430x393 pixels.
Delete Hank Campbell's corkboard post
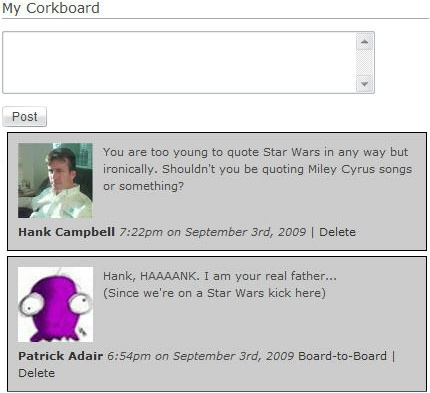point(337,232)
